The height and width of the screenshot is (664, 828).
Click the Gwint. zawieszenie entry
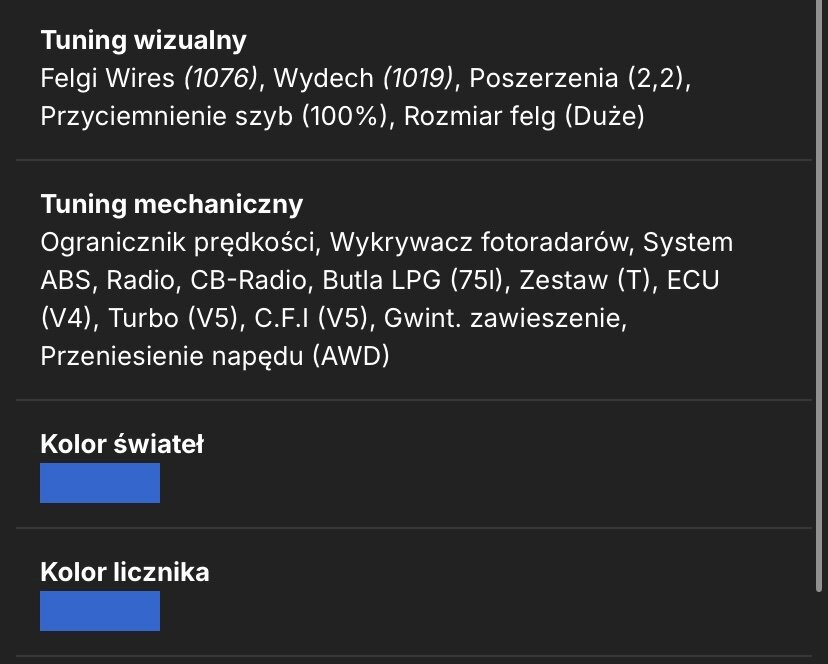point(505,318)
